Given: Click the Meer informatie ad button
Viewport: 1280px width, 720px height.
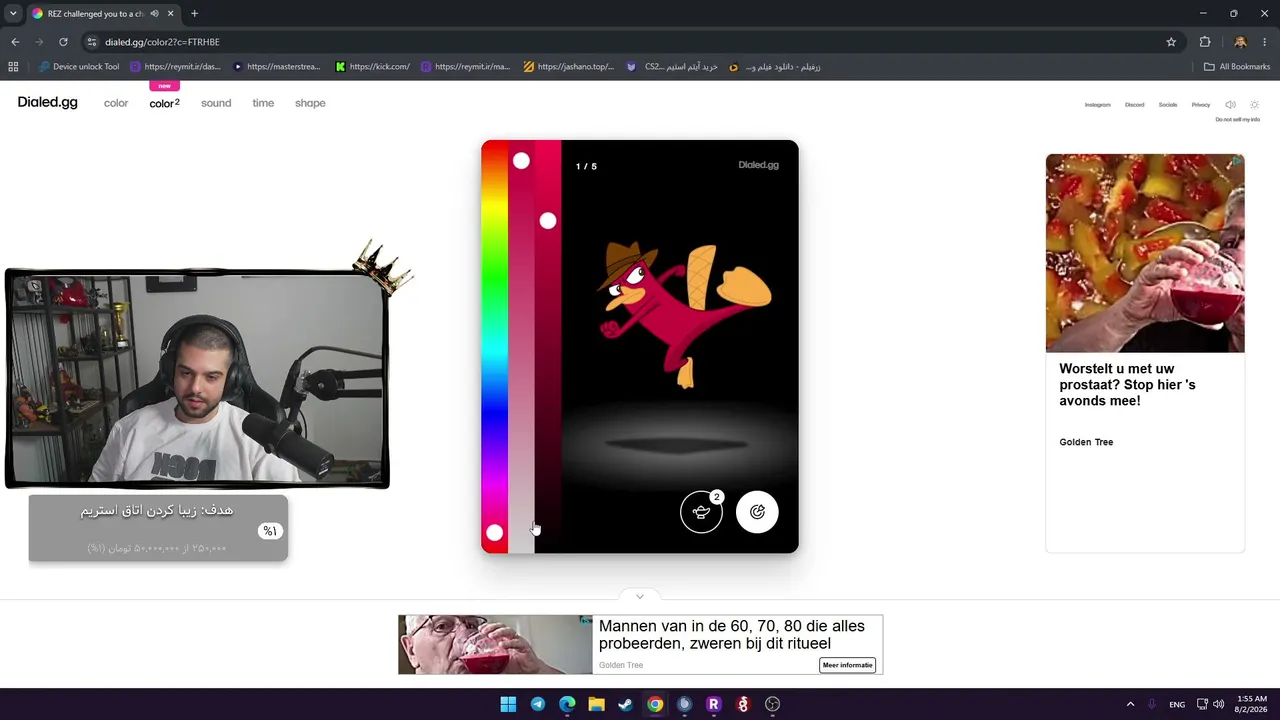Looking at the screenshot, I should click(x=847, y=665).
